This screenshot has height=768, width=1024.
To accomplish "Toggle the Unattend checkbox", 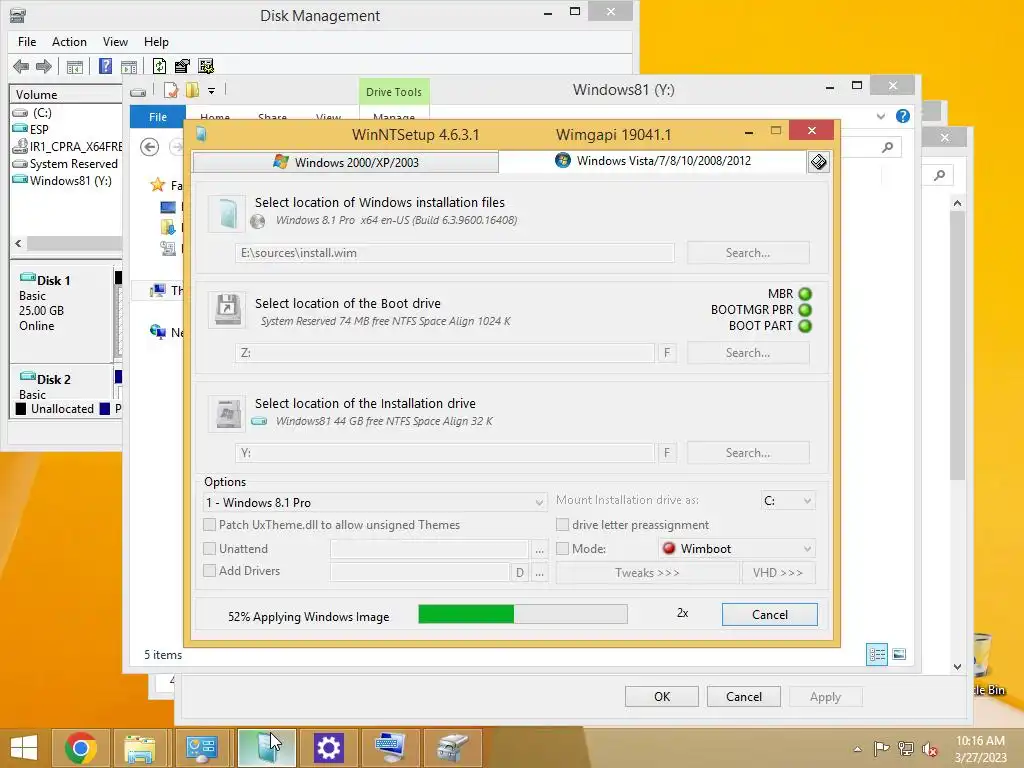I will pos(210,549).
